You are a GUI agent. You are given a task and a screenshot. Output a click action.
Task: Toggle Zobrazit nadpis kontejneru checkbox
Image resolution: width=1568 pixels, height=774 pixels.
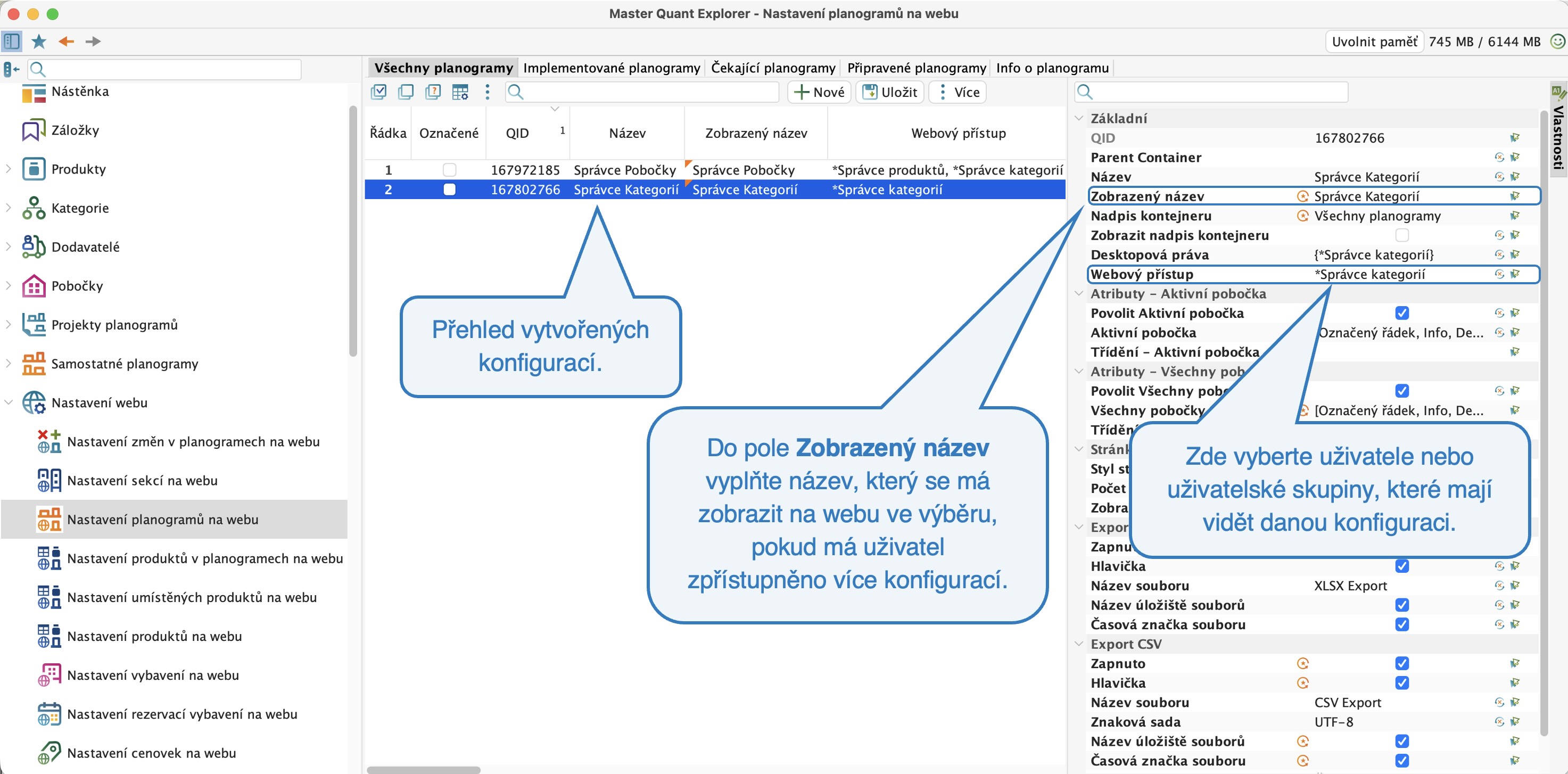tap(1402, 235)
